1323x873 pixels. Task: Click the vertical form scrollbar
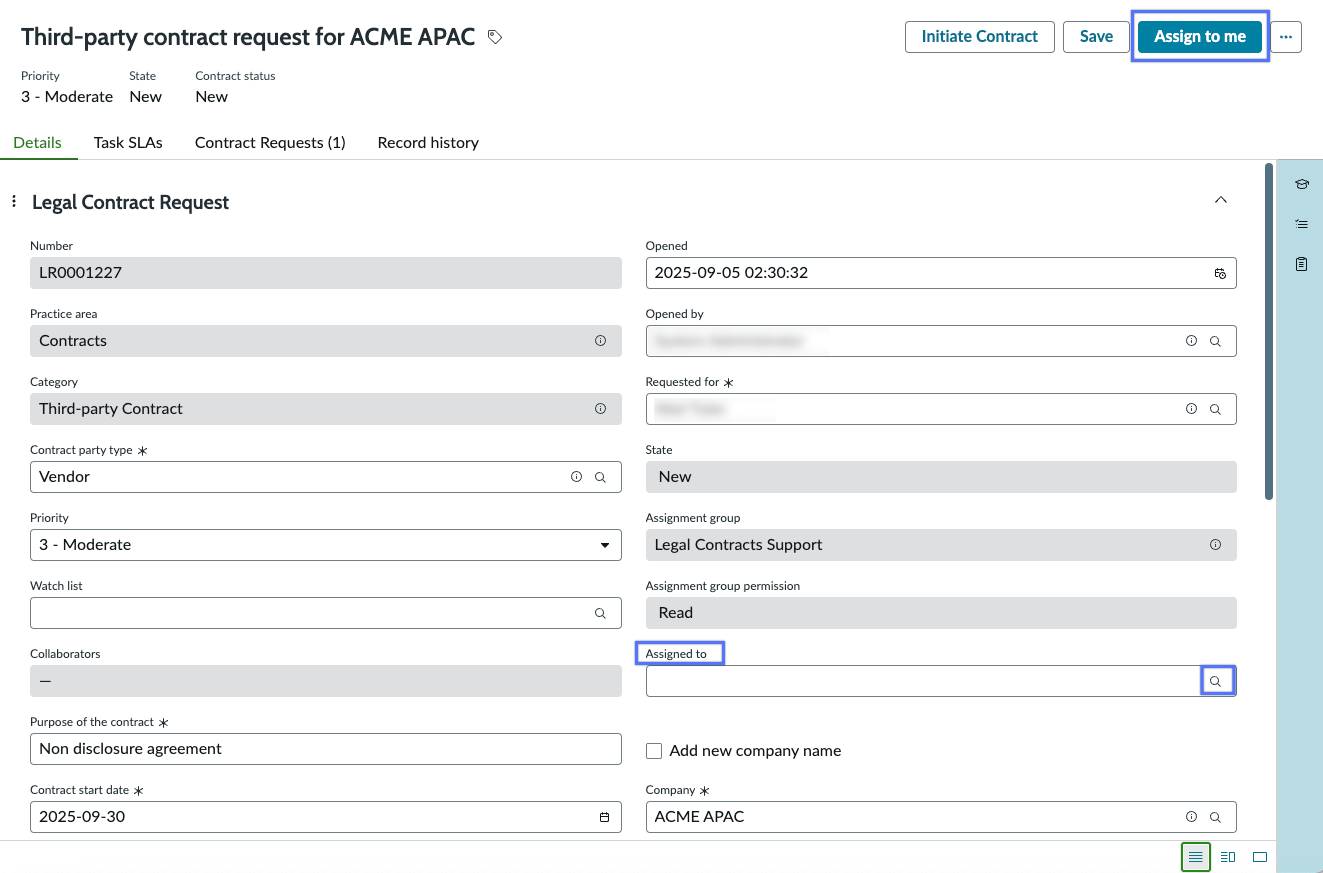1269,331
